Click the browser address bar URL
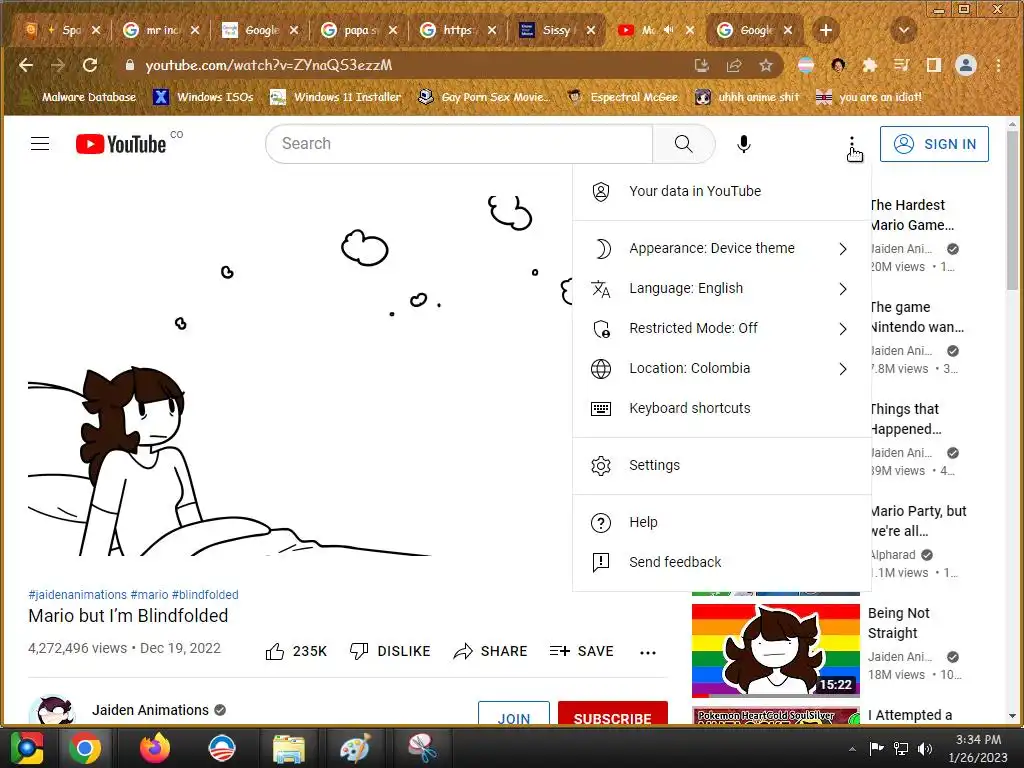This screenshot has height=768, width=1024. tap(268, 65)
